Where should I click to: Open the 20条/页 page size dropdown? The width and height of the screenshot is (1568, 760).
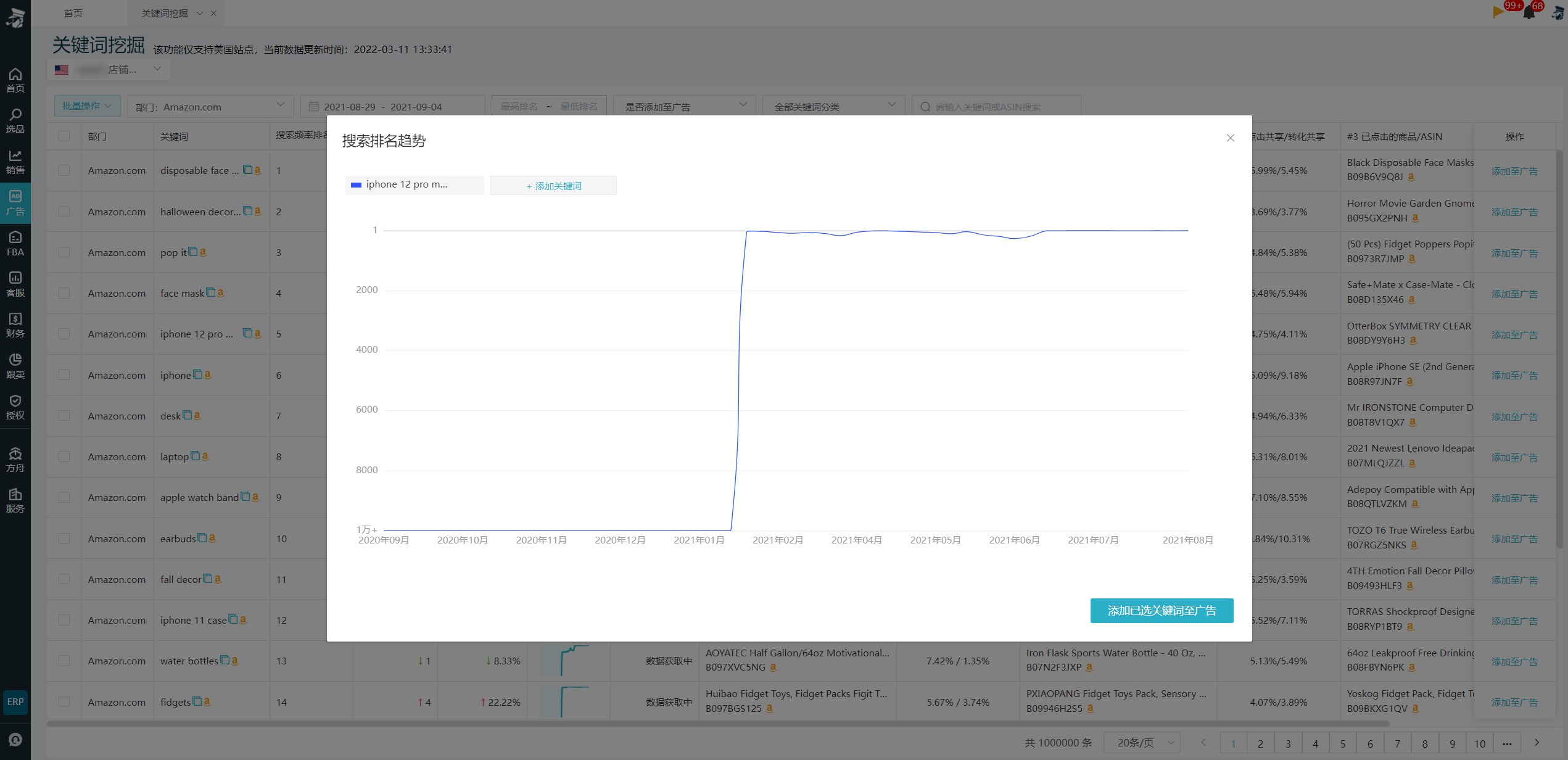1142,743
